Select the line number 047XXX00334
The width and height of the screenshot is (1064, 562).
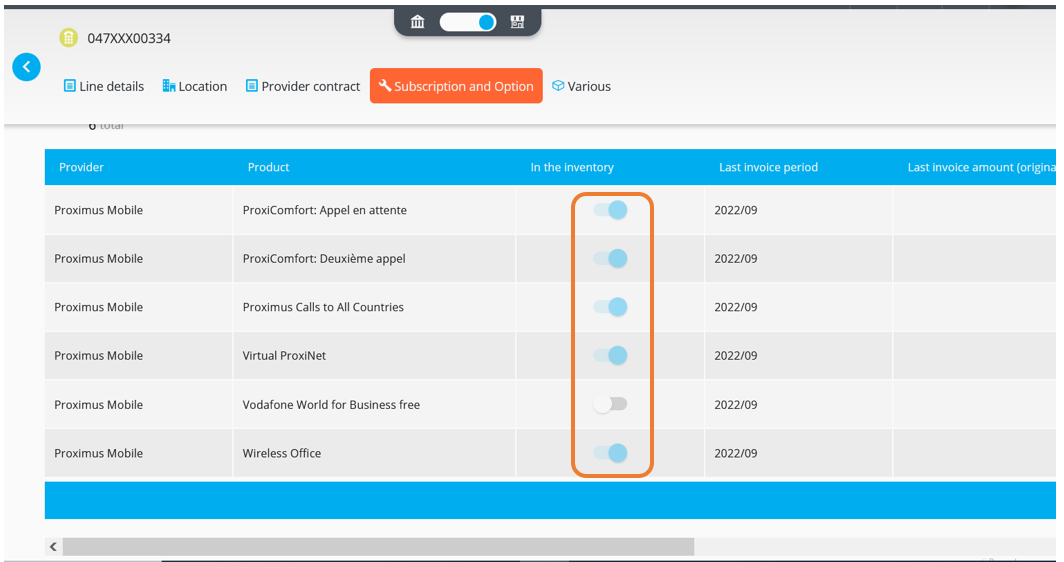(129, 38)
